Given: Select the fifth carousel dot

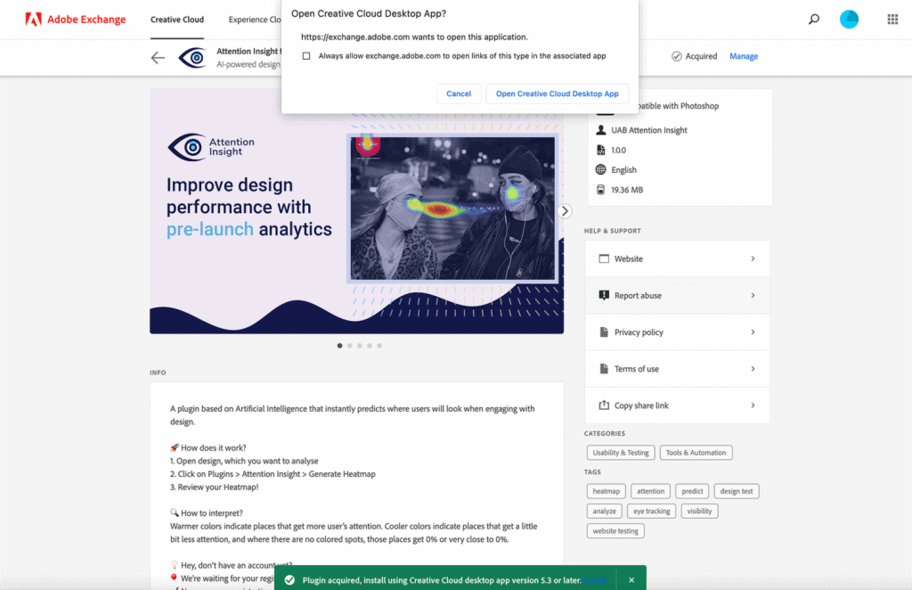Looking at the screenshot, I should pos(379,346).
